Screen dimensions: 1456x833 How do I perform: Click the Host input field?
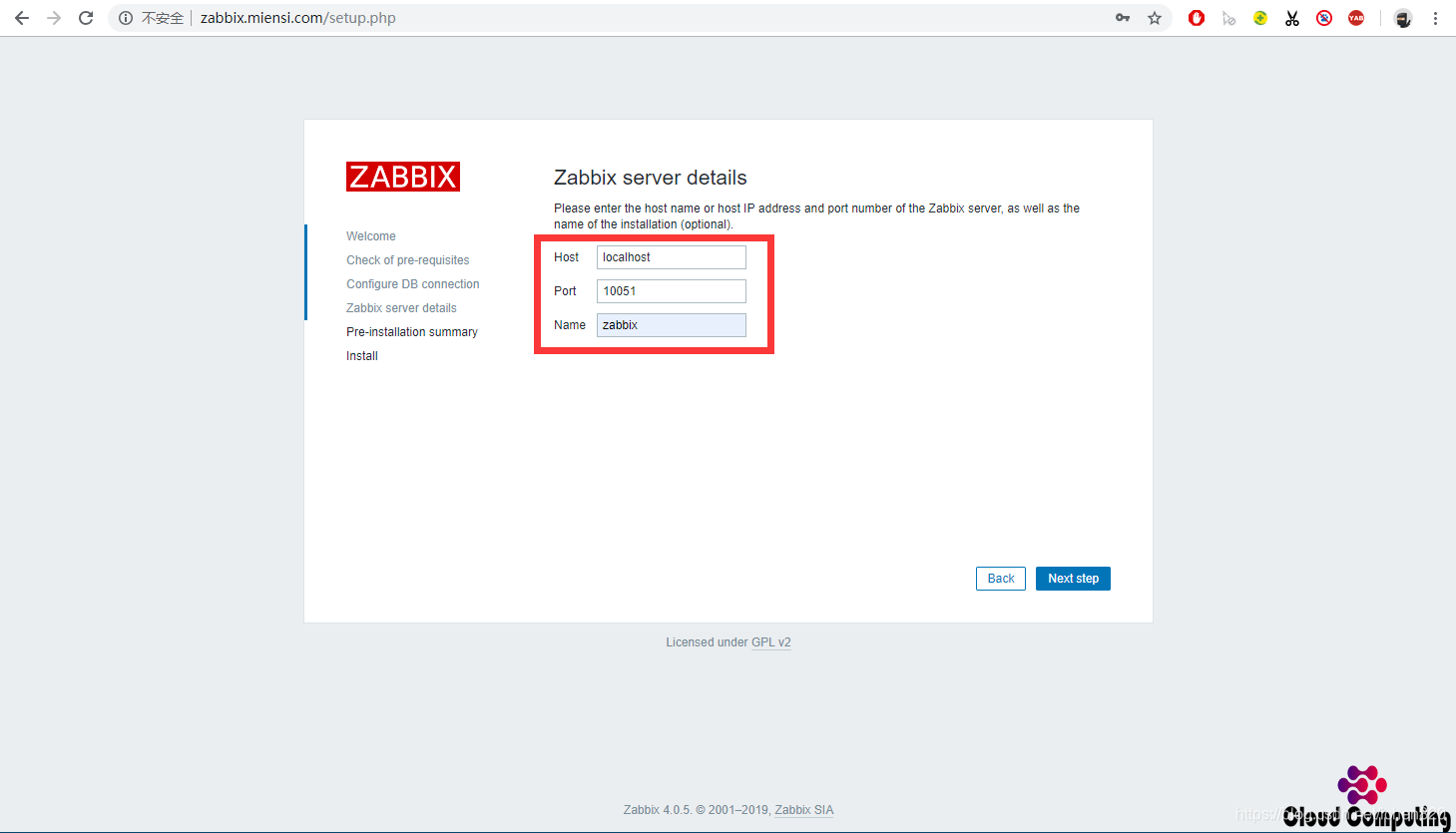[672, 257]
